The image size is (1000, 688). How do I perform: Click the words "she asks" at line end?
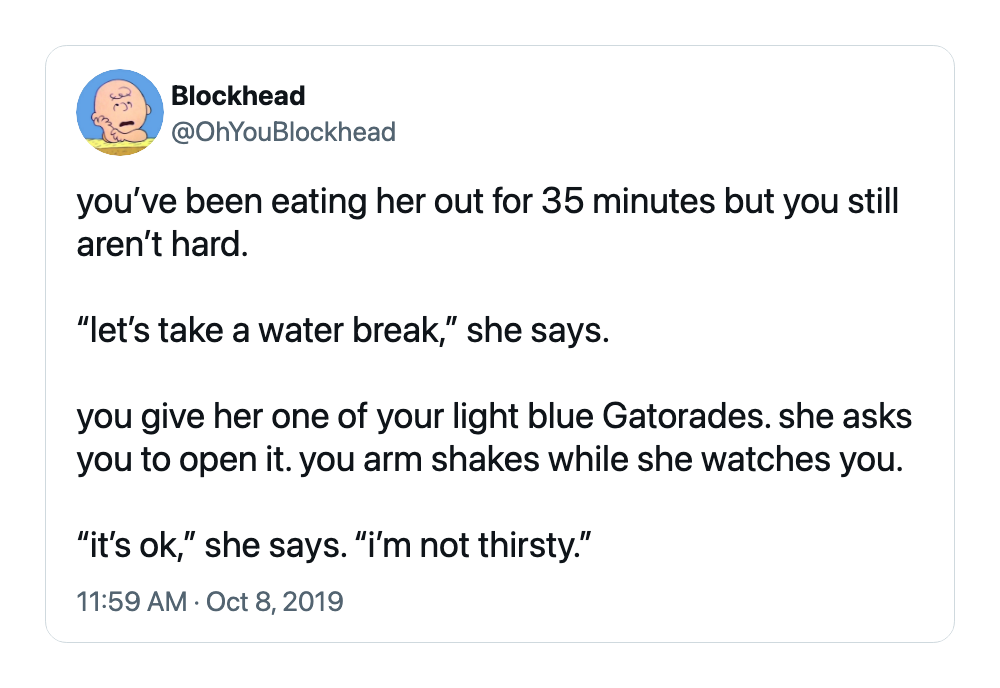click(845, 416)
